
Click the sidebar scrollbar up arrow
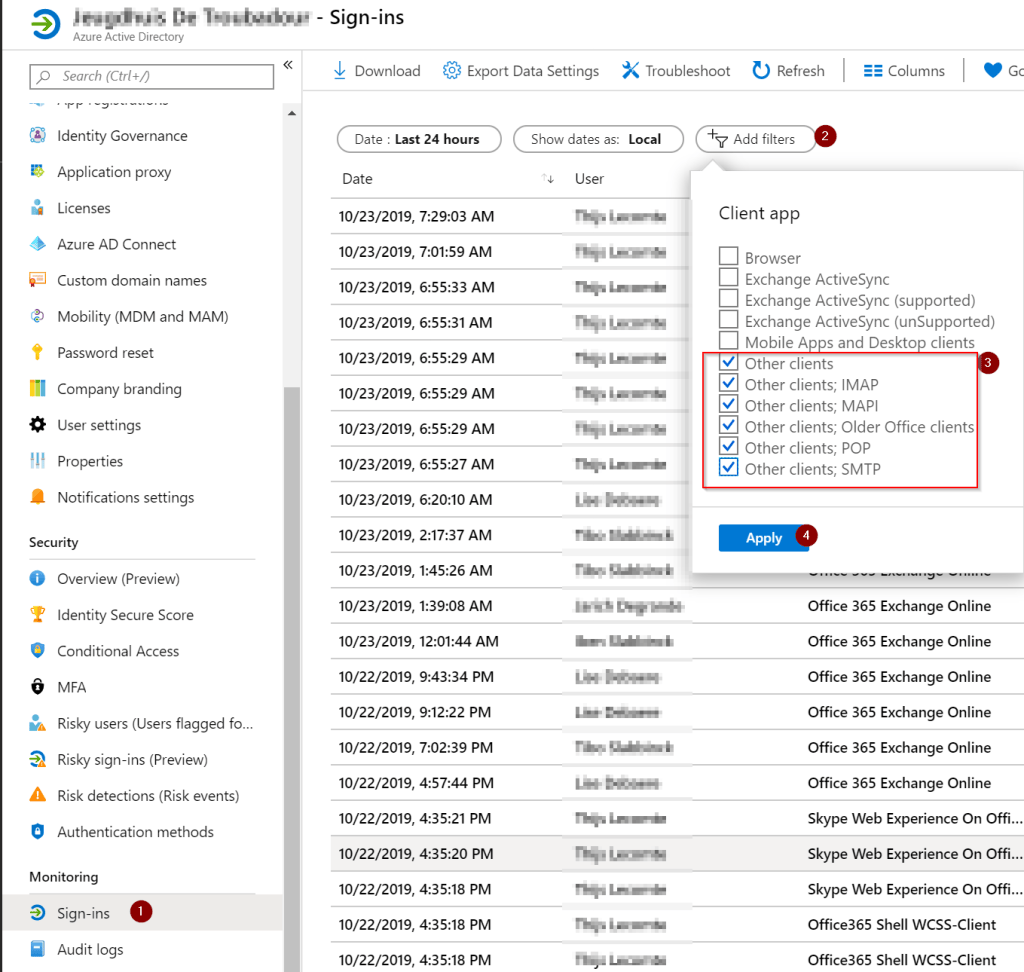pos(292,114)
